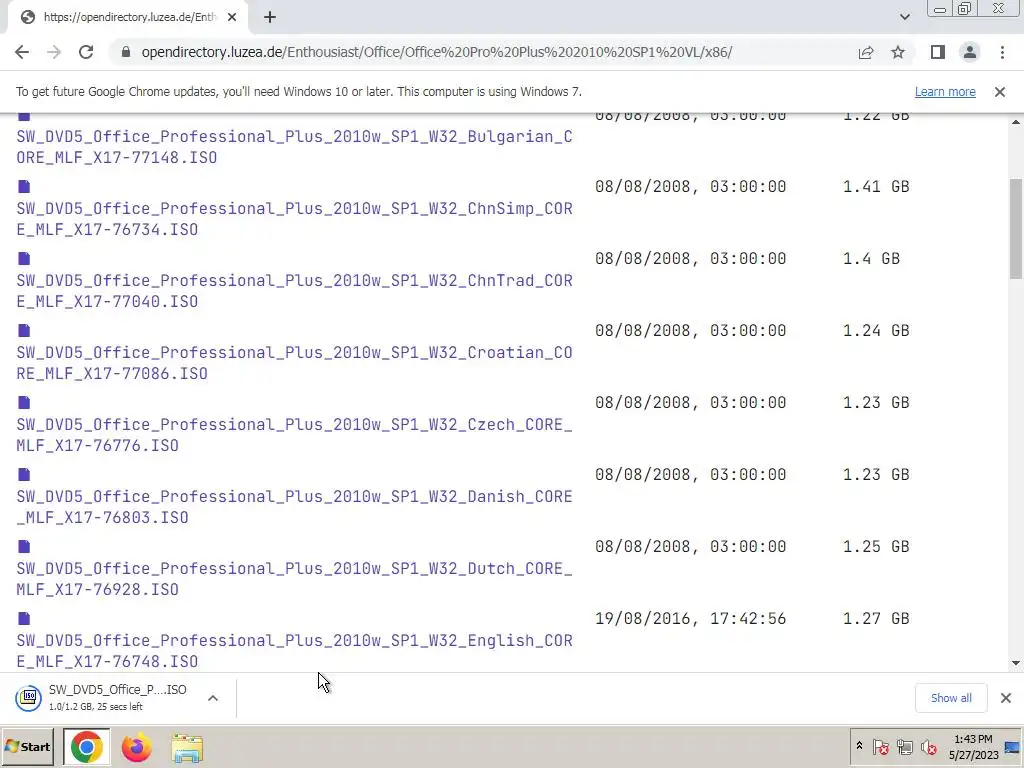Click file icon above Dutch ISO
This screenshot has height=768, width=1024.
coord(24,547)
